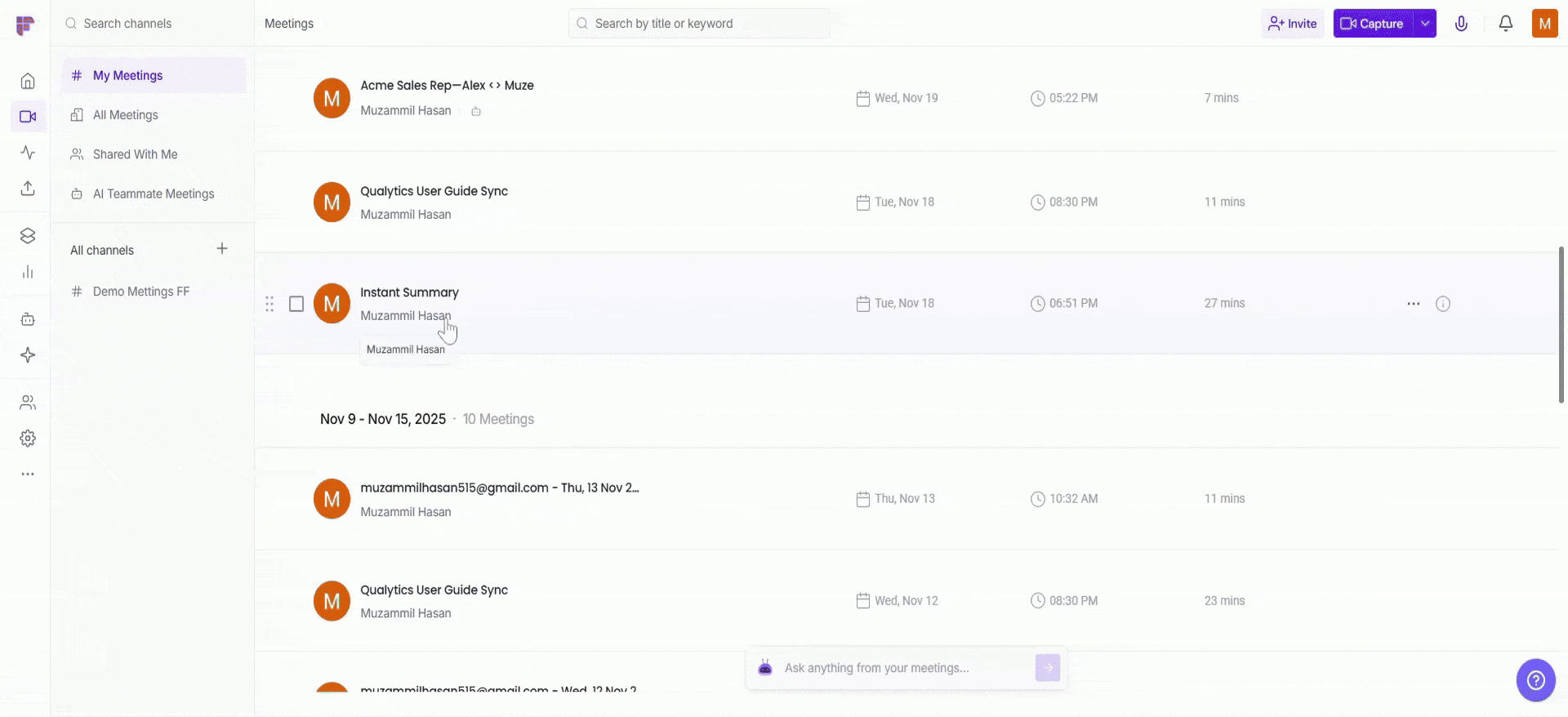This screenshot has height=717, width=1568.
Task: Open the team members icon in sidebar
Action: (28, 403)
